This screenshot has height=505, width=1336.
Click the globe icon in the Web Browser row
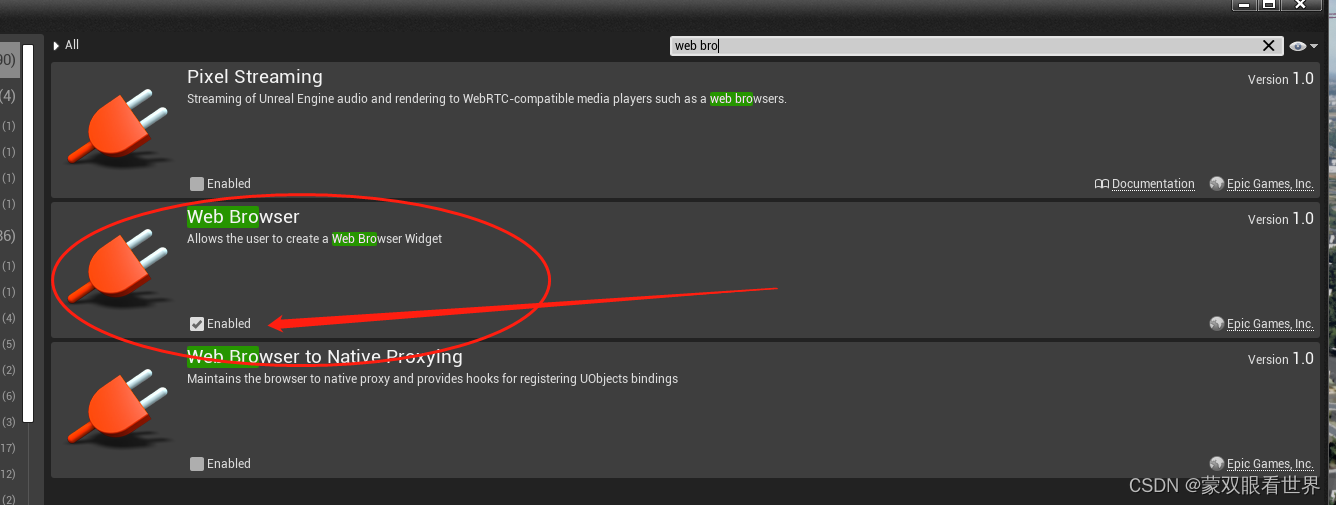point(1216,324)
